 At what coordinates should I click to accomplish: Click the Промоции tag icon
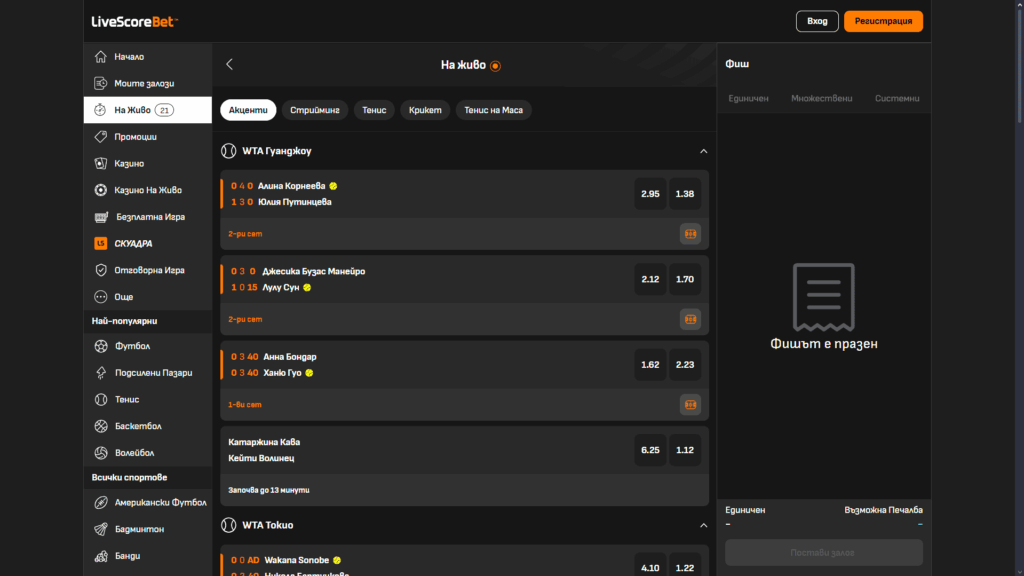pyautogui.click(x=101, y=137)
